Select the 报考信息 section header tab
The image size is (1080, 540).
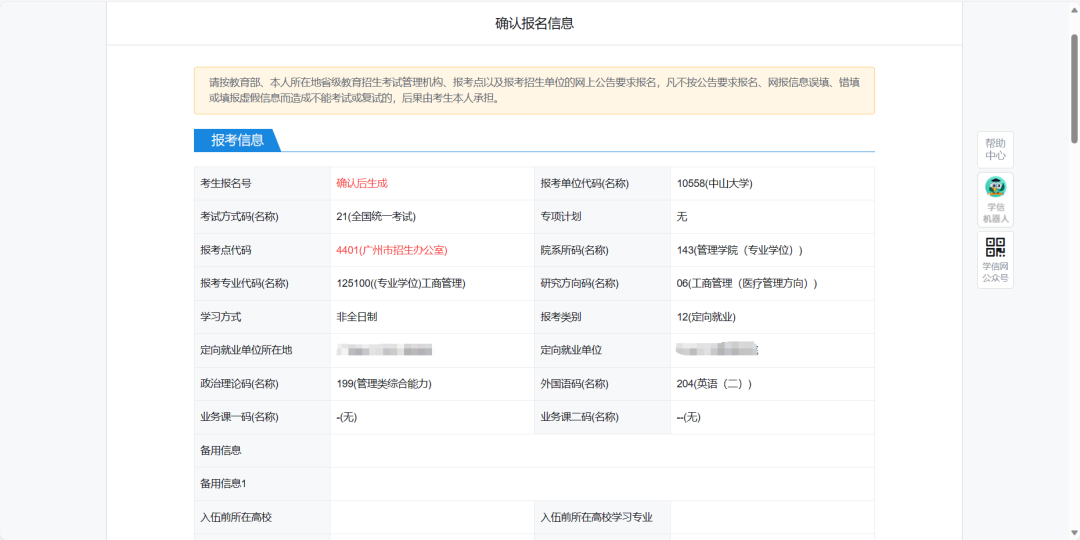237,140
